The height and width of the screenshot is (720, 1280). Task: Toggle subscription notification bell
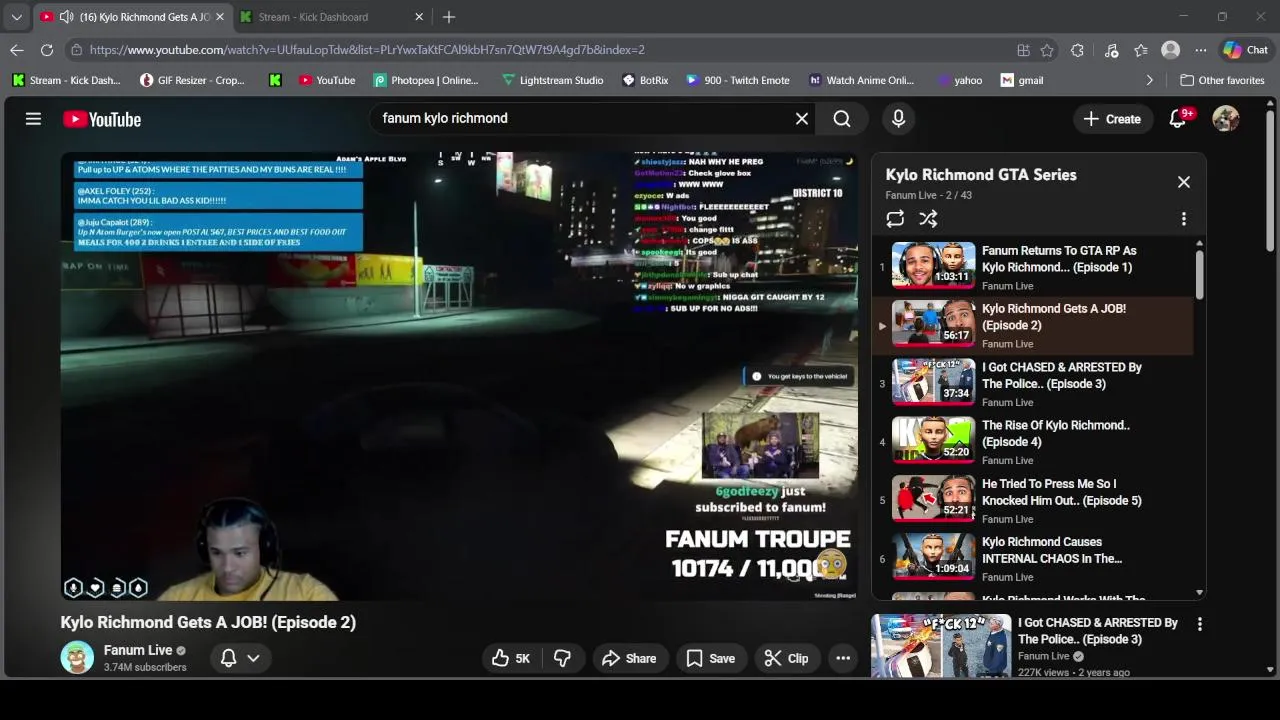[x=228, y=658]
